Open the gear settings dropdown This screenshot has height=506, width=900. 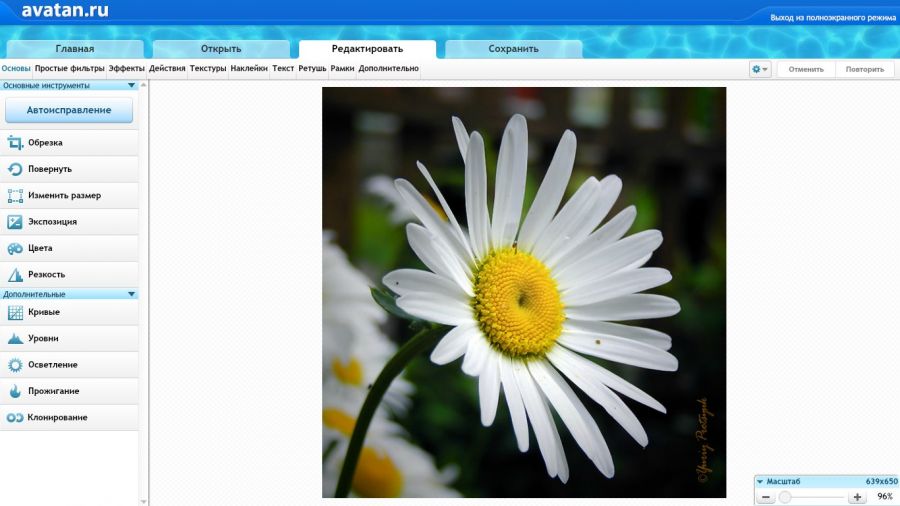pos(760,70)
